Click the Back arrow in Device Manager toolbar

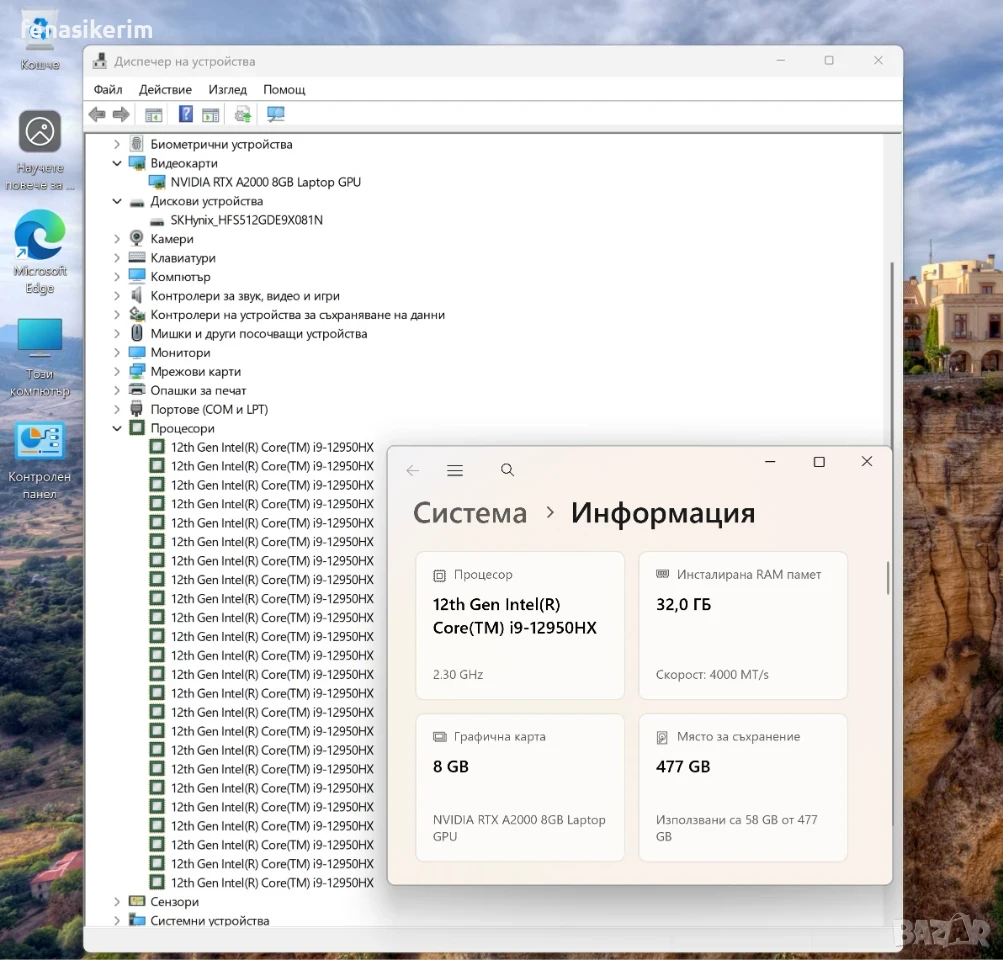pos(97,114)
